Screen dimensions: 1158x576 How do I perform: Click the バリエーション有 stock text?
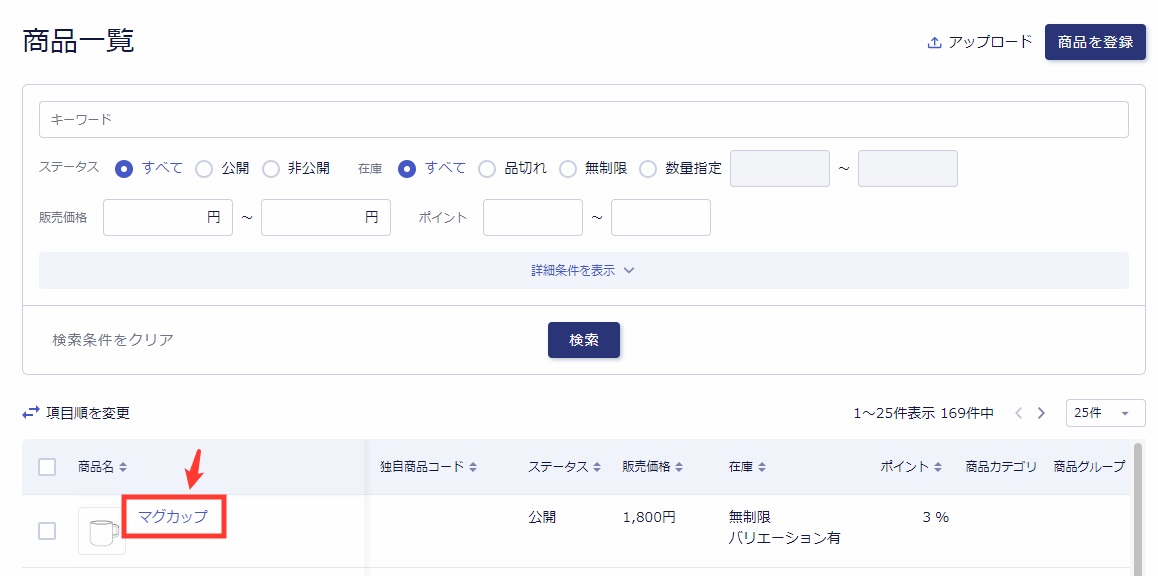coord(784,539)
